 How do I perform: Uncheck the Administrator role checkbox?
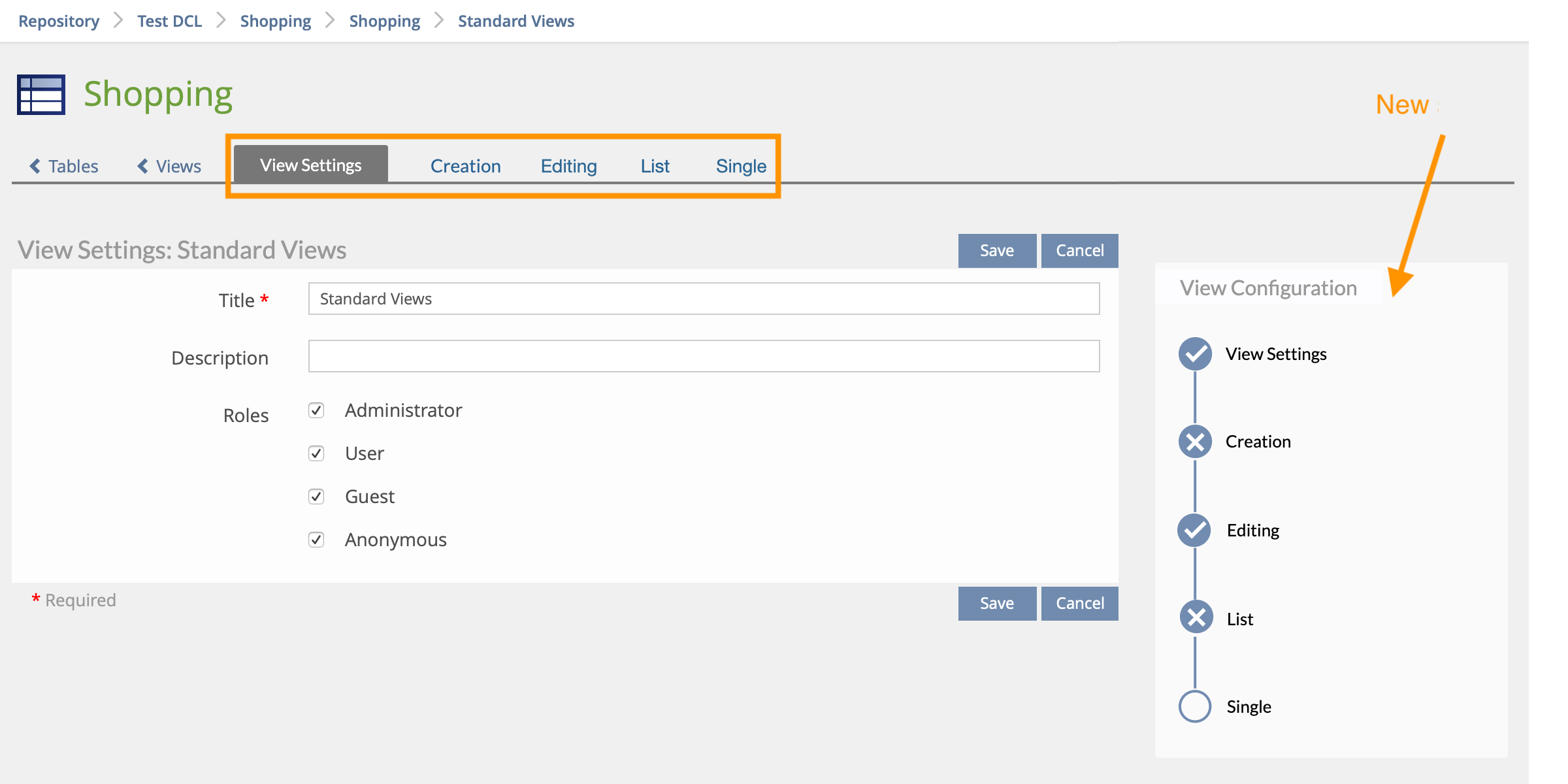(x=316, y=410)
